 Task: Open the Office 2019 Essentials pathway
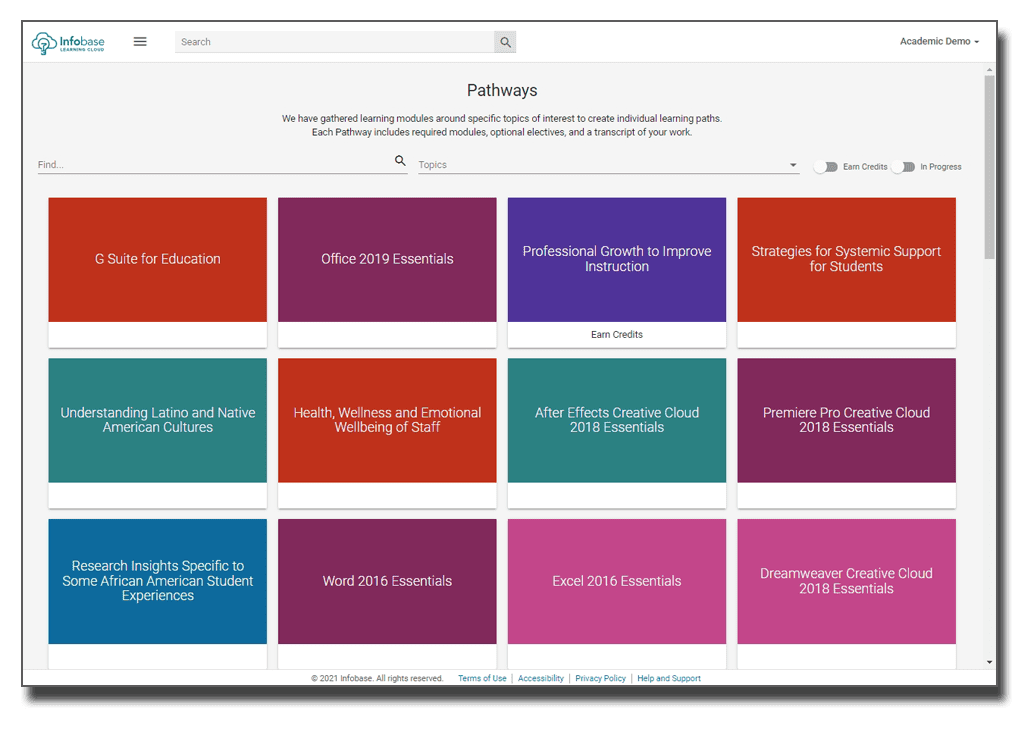pos(387,272)
